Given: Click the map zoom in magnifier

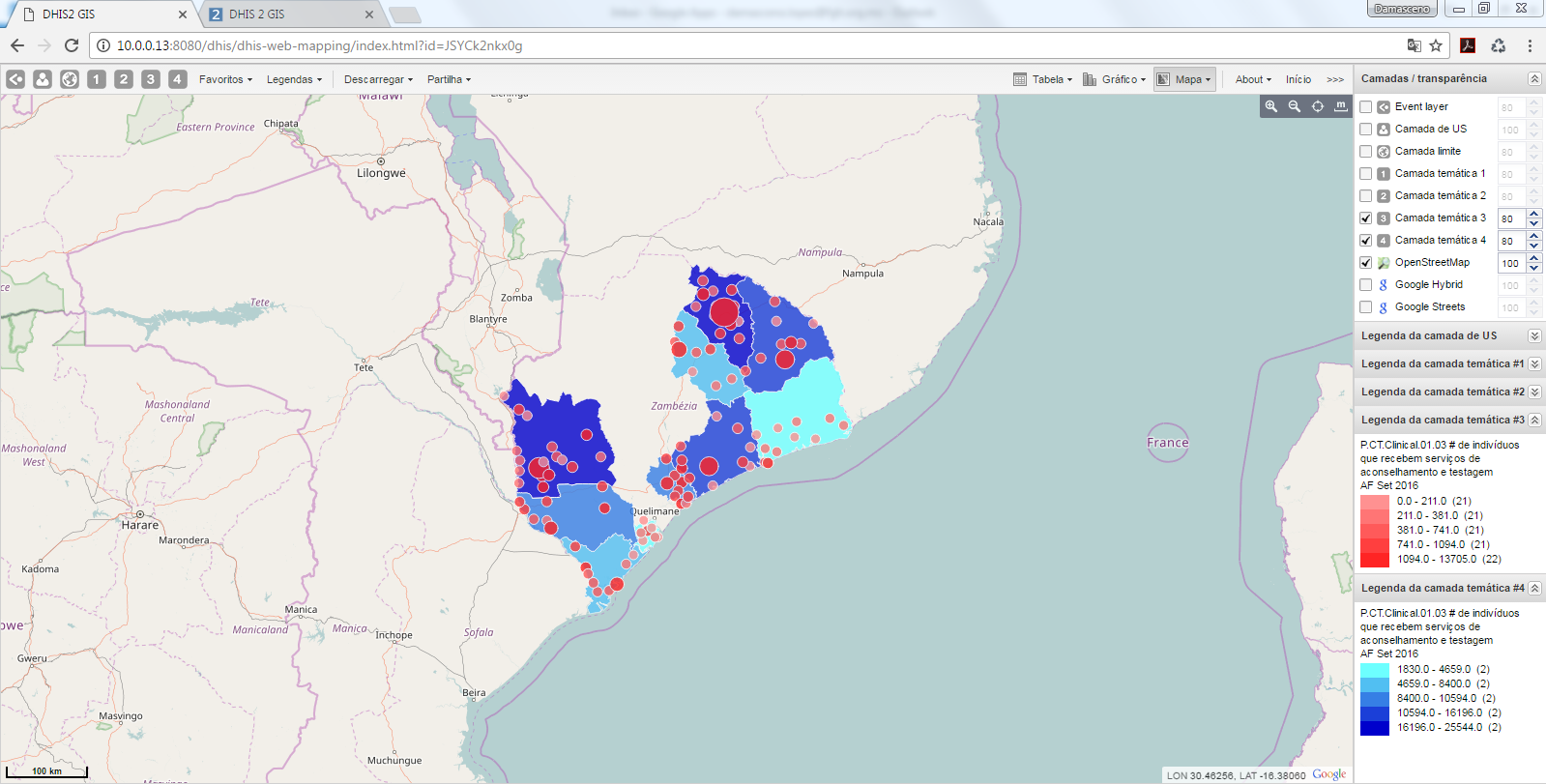Looking at the screenshot, I should click(1271, 106).
